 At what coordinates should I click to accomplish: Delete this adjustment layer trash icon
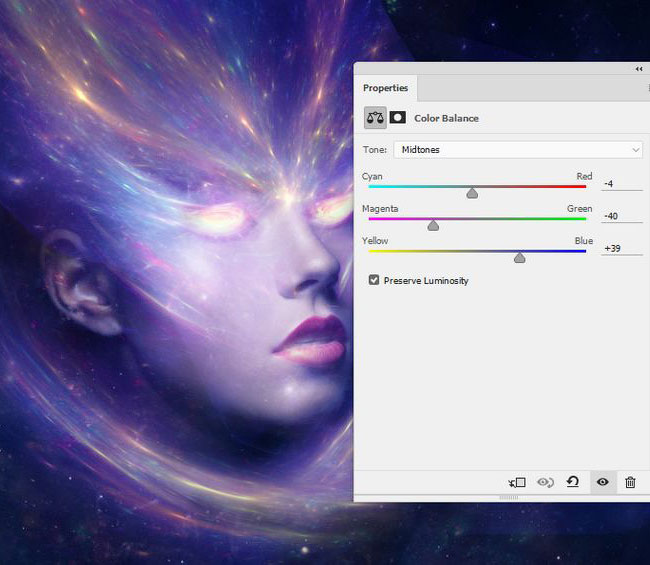pyautogui.click(x=630, y=482)
